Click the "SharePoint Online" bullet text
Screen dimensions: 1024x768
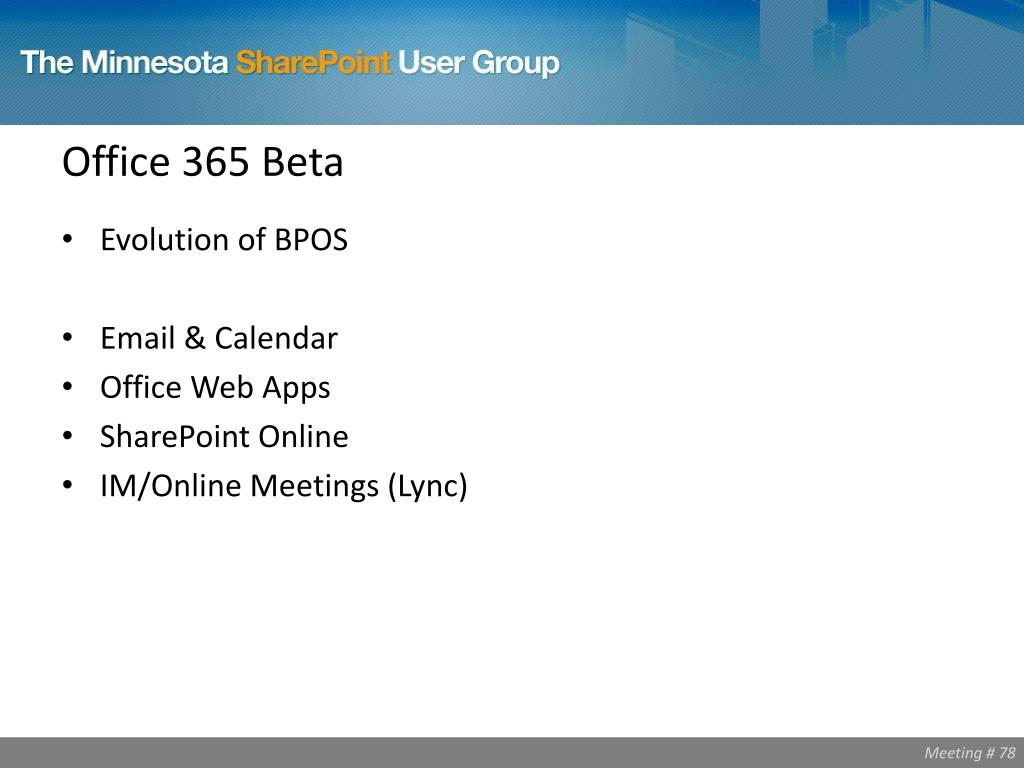coord(224,437)
